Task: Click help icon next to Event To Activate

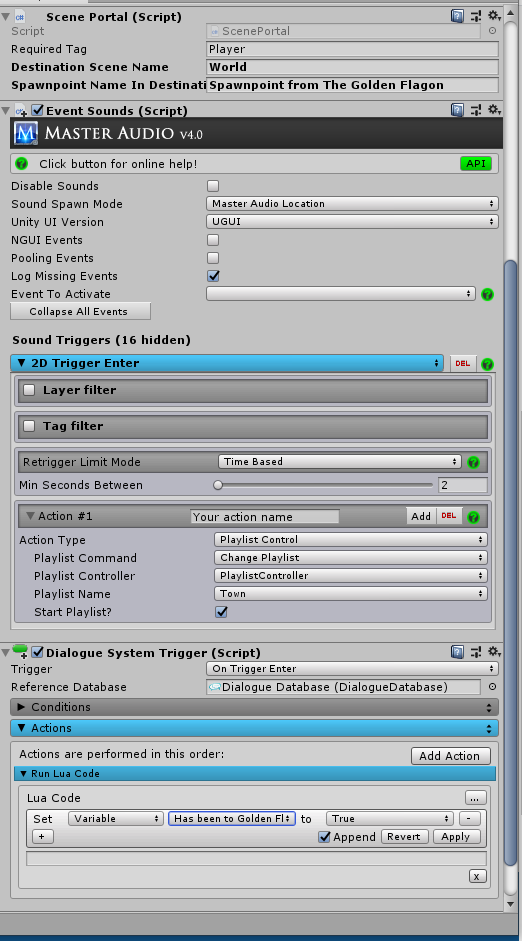Action: coord(487,294)
